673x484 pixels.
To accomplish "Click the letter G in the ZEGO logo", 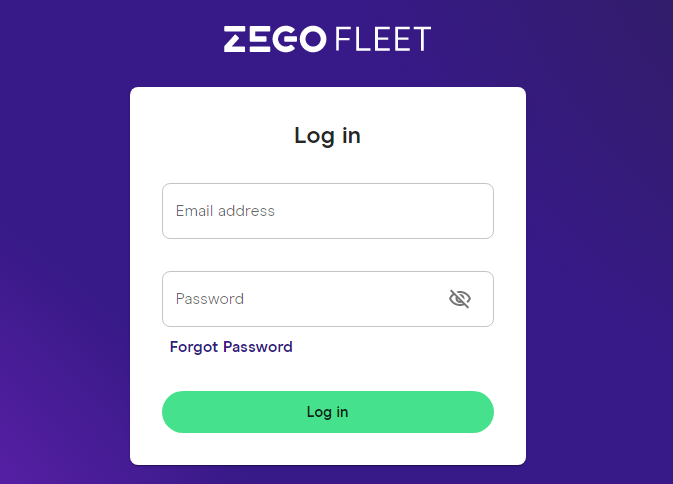I will click(285, 39).
